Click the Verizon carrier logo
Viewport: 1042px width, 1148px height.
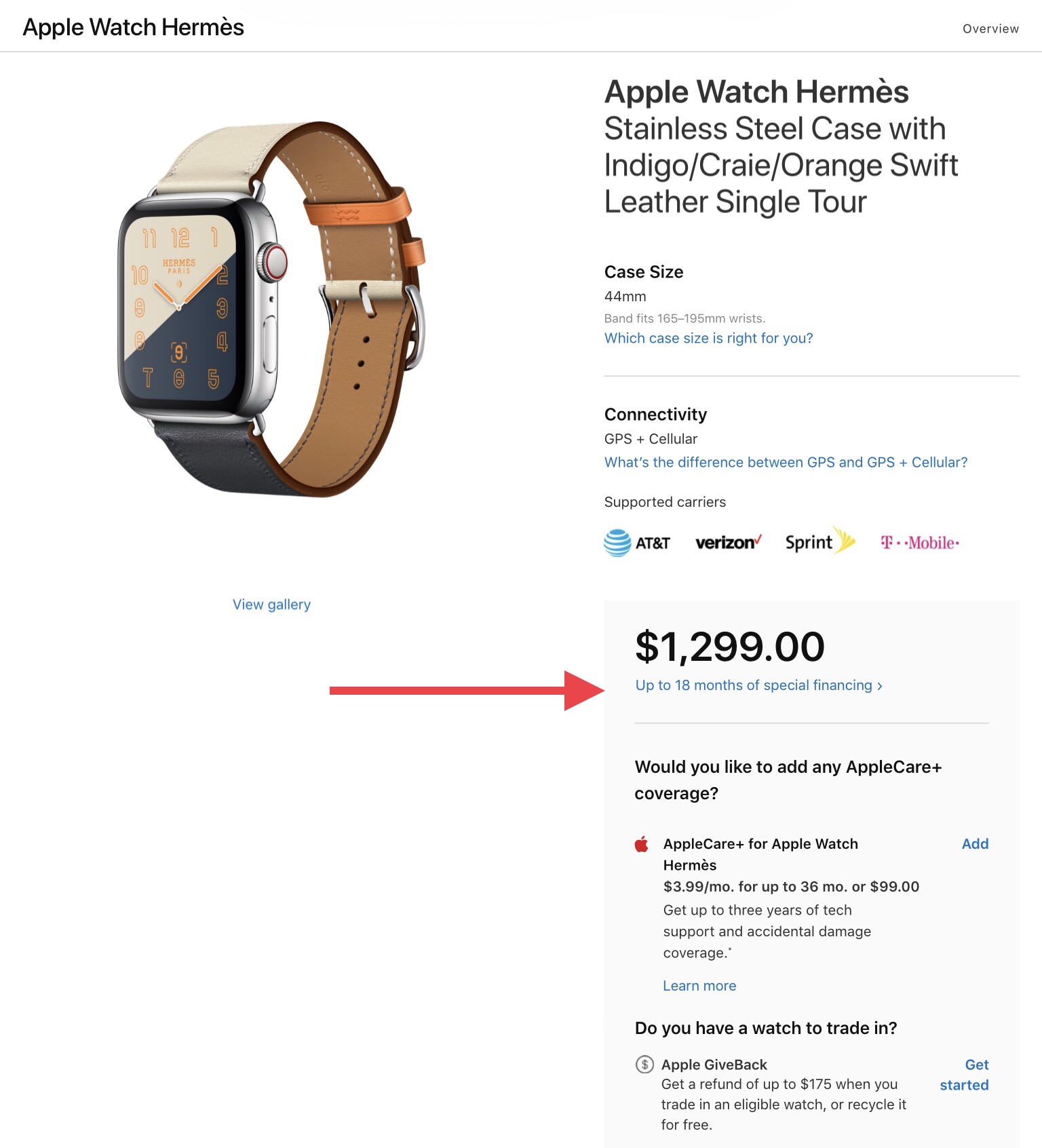[x=728, y=542]
